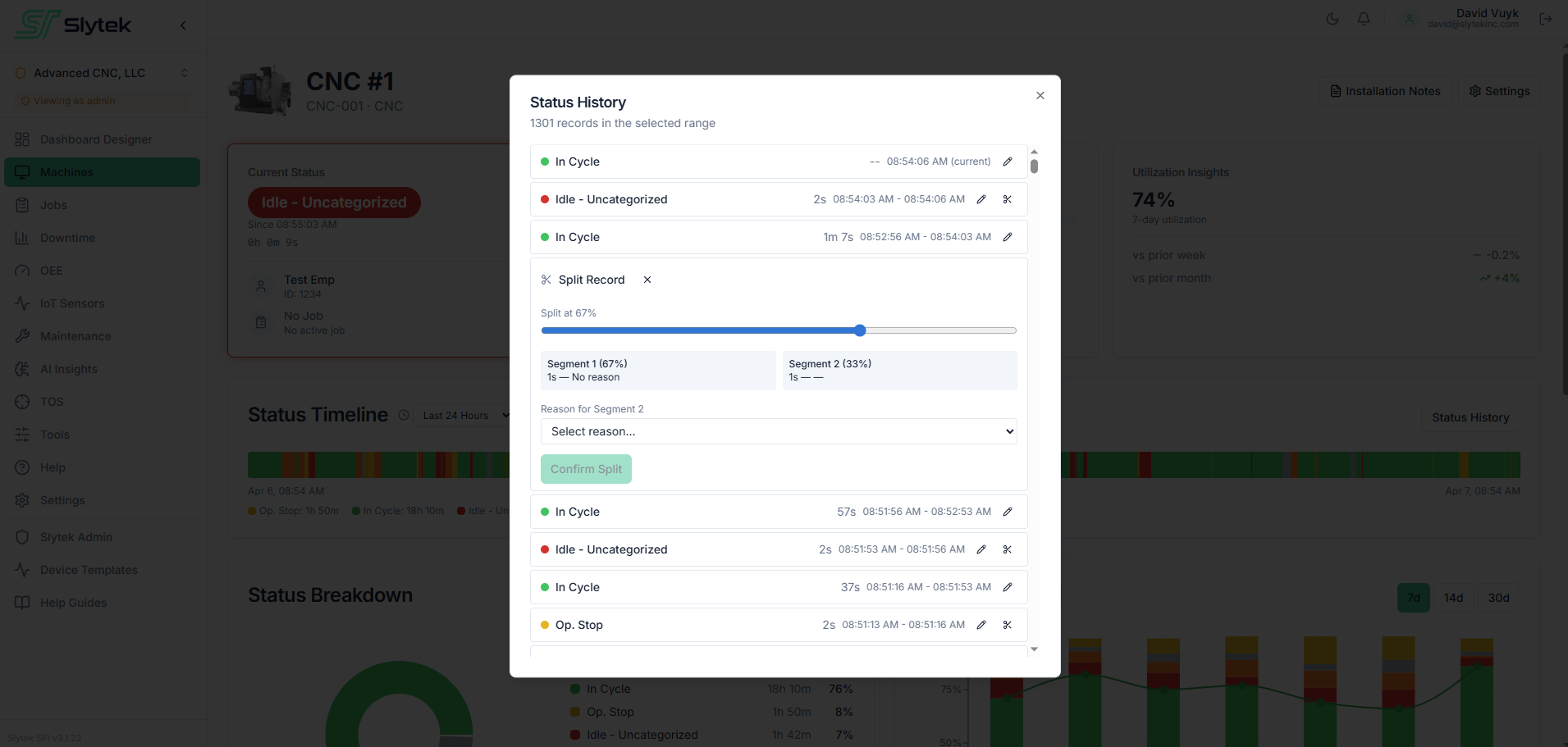Cancel the Split Record panel

pos(647,280)
